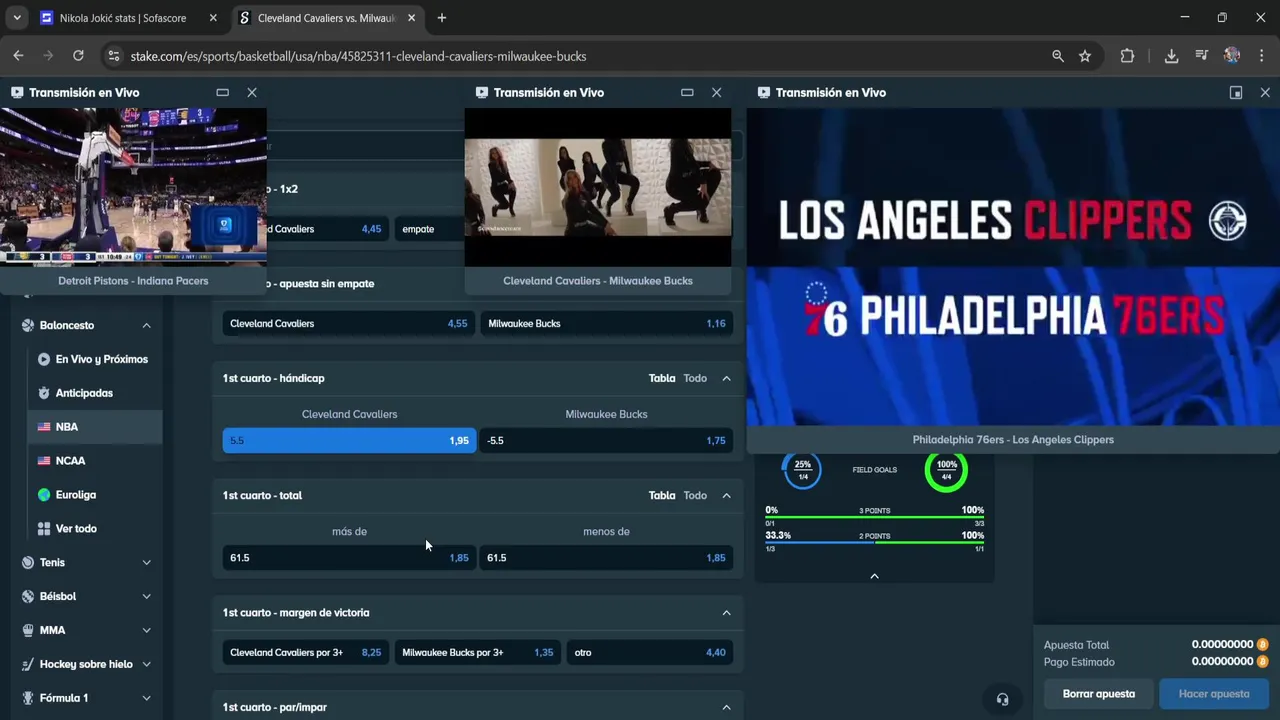Expand the MMA sidebar section
Image resolution: width=1280 pixels, height=720 pixels.
pyautogui.click(x=146, y=630)
